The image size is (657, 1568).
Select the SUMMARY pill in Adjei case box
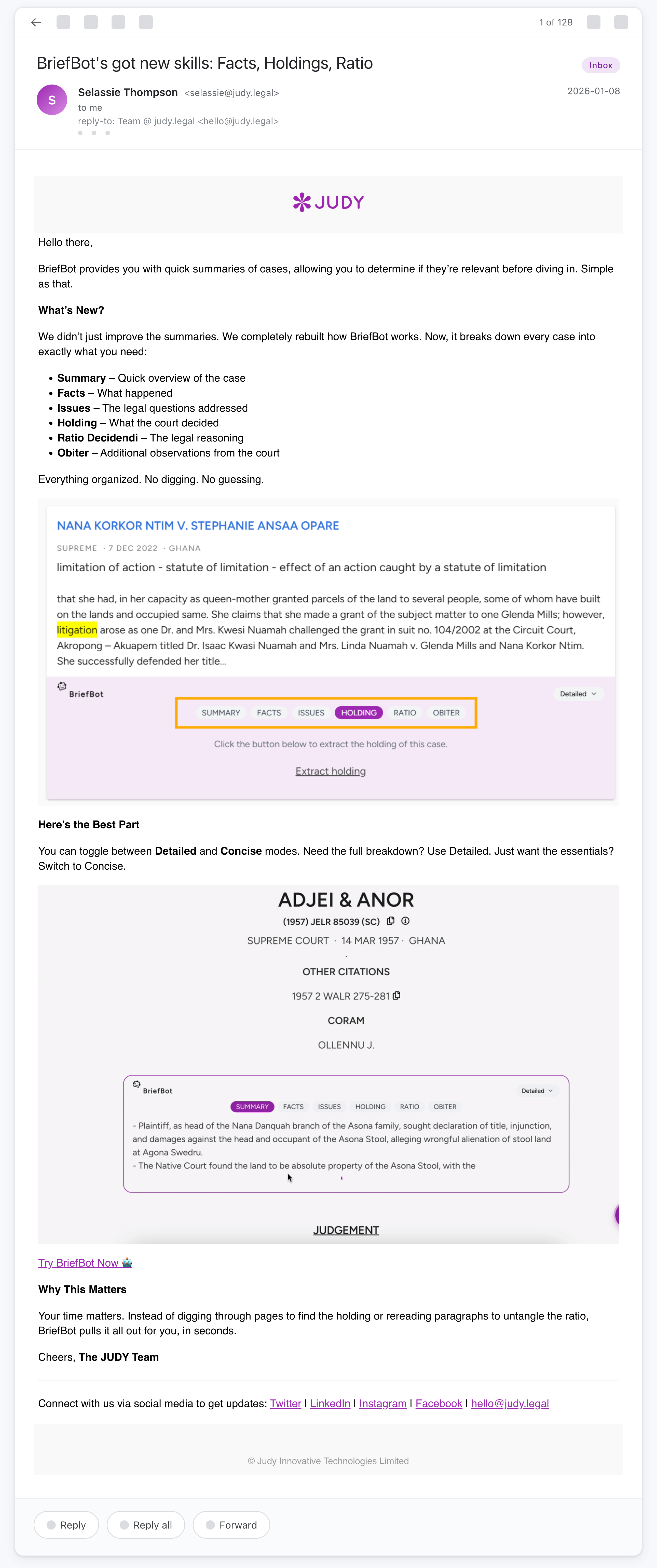(x=252, y=1107)
